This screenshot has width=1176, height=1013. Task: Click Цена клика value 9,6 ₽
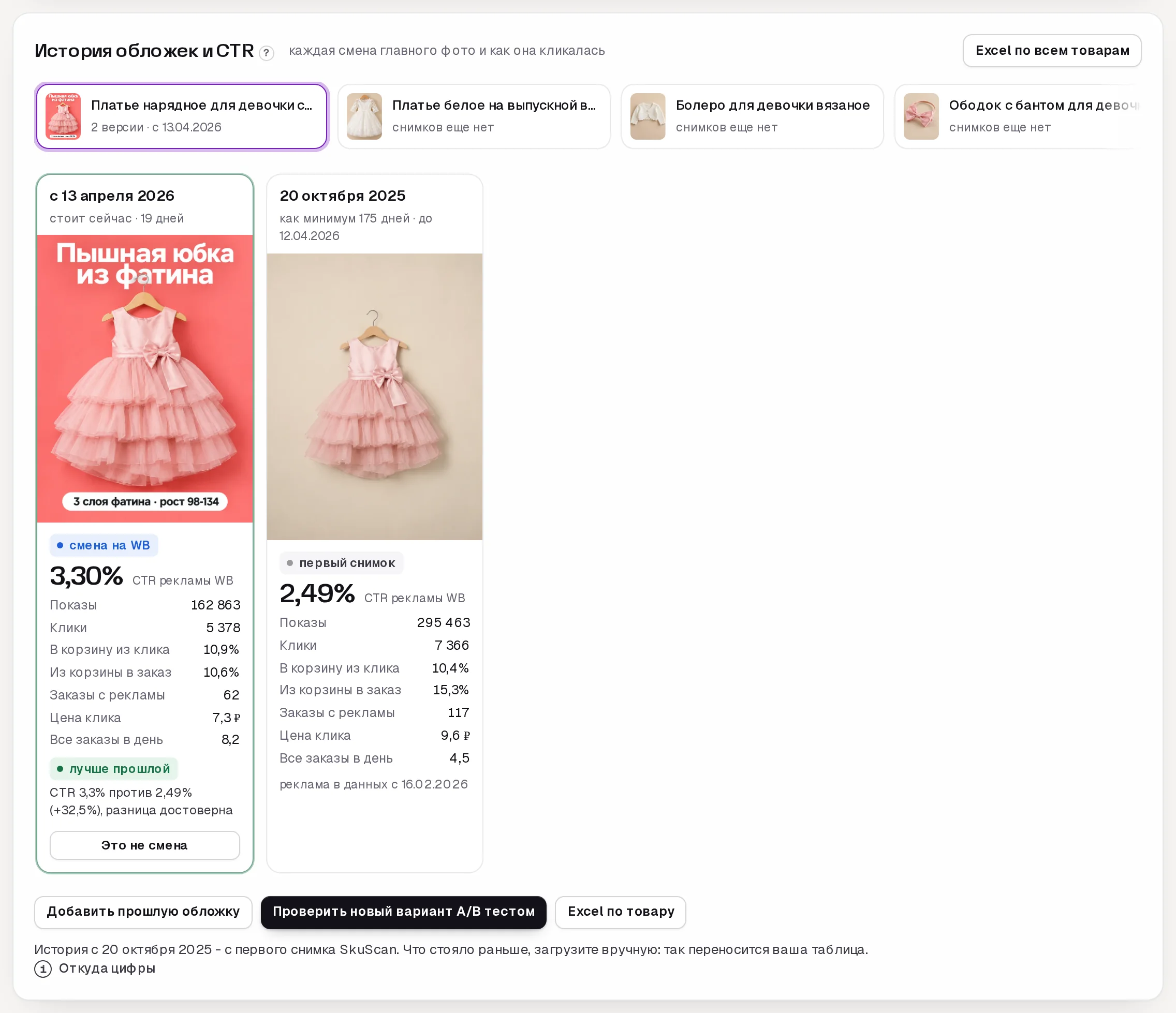point(456,736)
